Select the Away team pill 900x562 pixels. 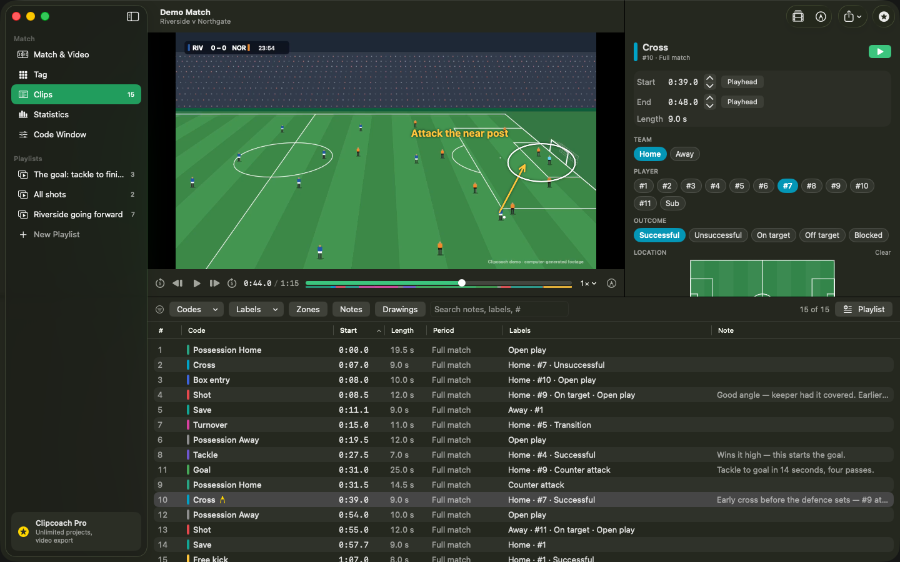pyautogui.click(x=684, y=154)
